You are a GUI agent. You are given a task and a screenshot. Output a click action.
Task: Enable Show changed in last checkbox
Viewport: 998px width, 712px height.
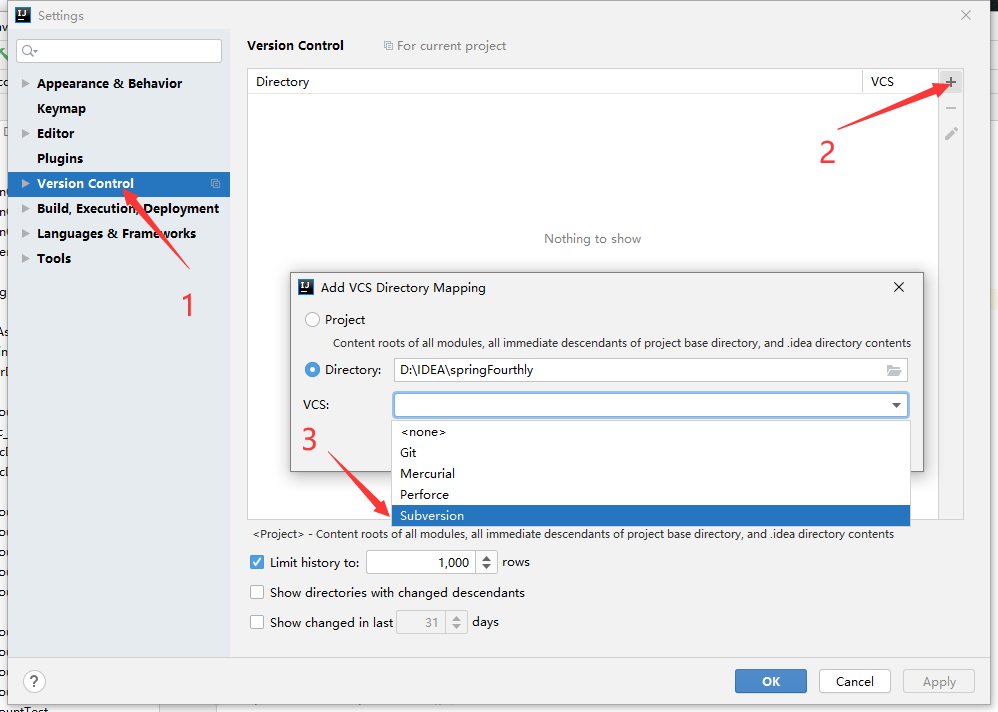tap(257, 622)
